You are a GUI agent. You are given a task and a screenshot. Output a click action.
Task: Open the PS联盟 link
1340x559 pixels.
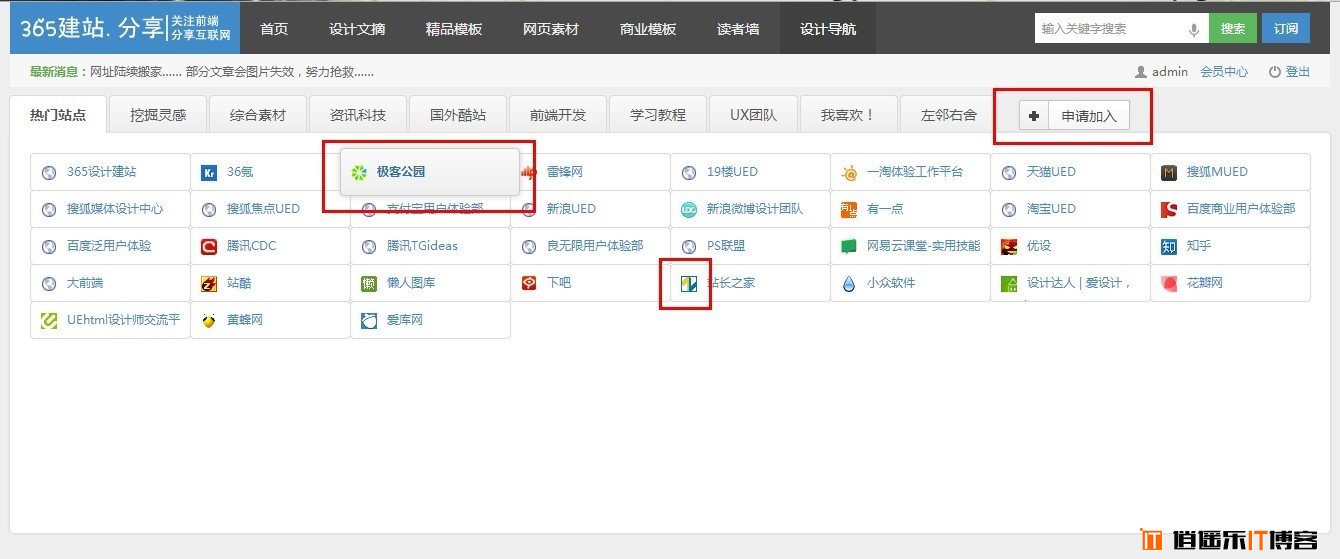[726, 246]
